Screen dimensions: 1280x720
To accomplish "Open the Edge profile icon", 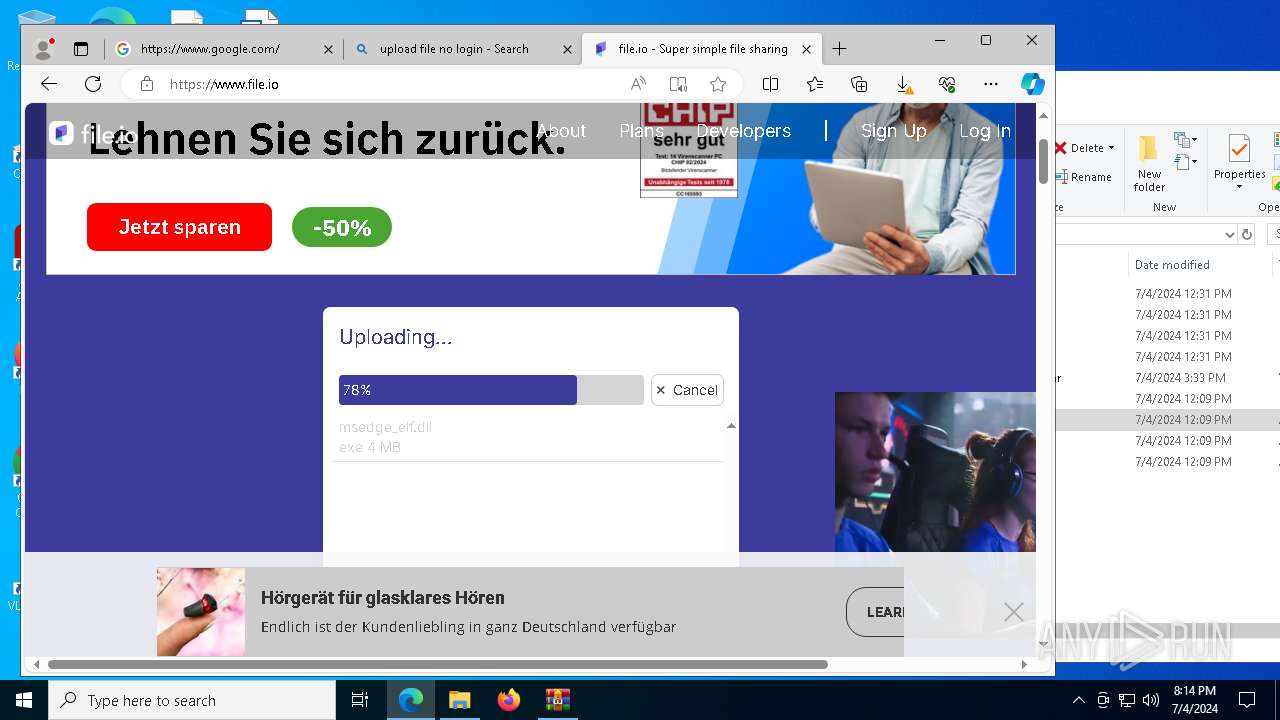I will coord(44,48).
